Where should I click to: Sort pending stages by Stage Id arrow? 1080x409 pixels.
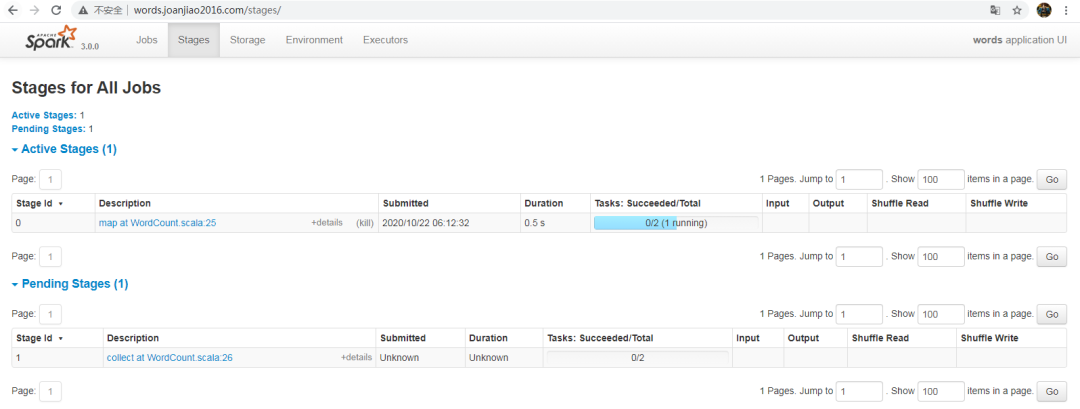coord(61,339)
